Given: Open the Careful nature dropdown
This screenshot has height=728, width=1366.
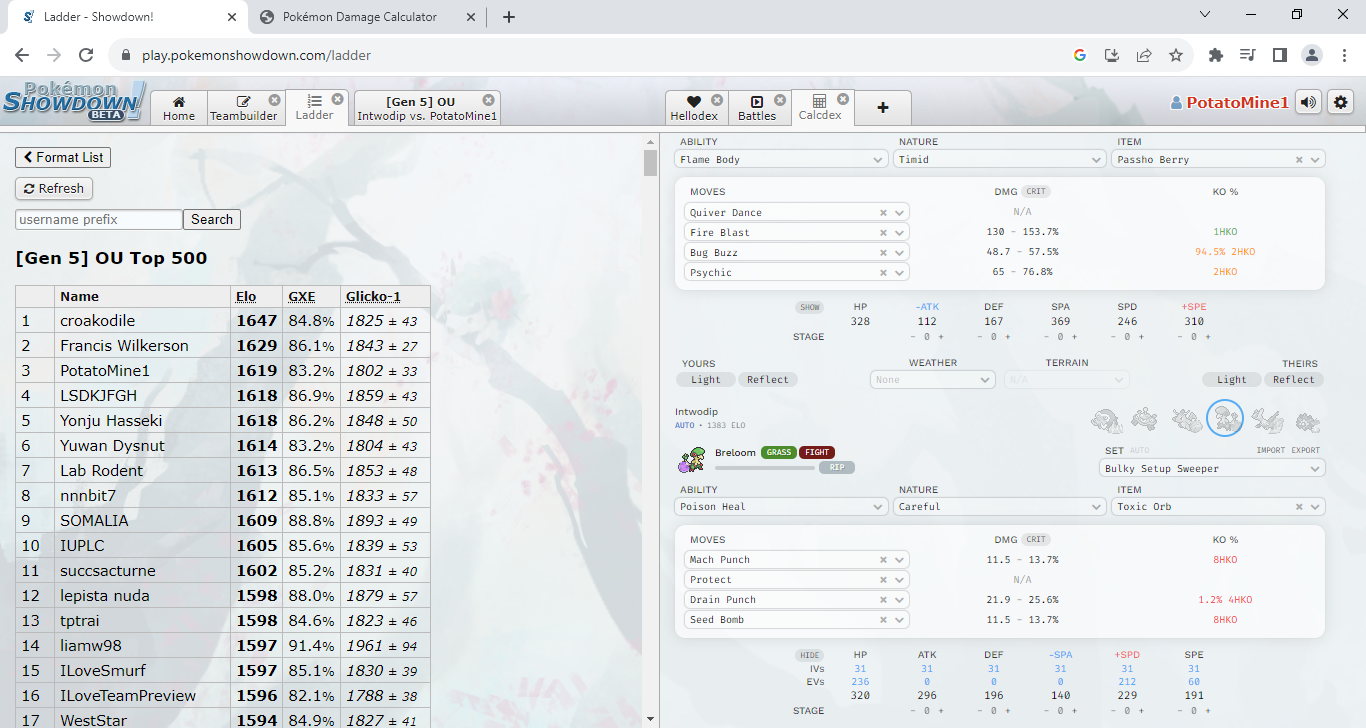Looking at the screenshot, I should 1000,506.
